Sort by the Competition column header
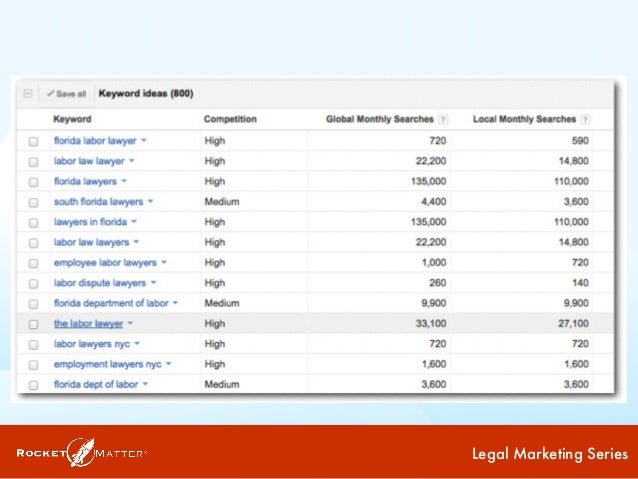638x479 pixels. tap(230, 120)
